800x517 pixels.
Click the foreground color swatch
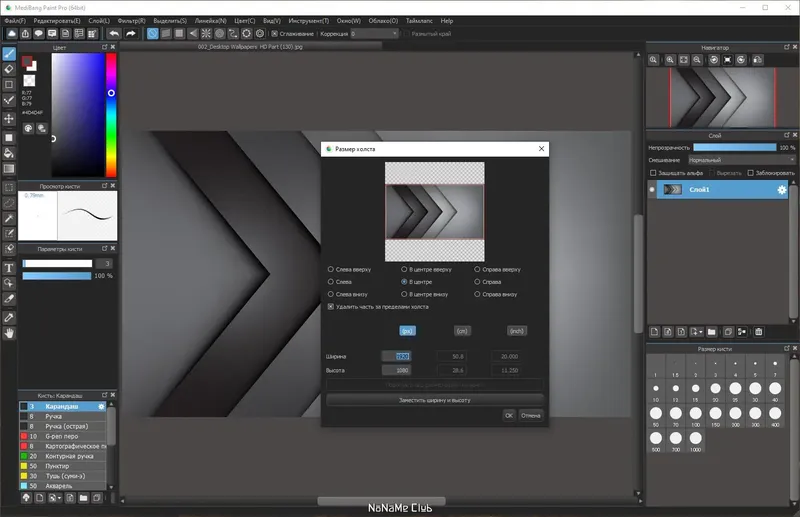(28, 62)
